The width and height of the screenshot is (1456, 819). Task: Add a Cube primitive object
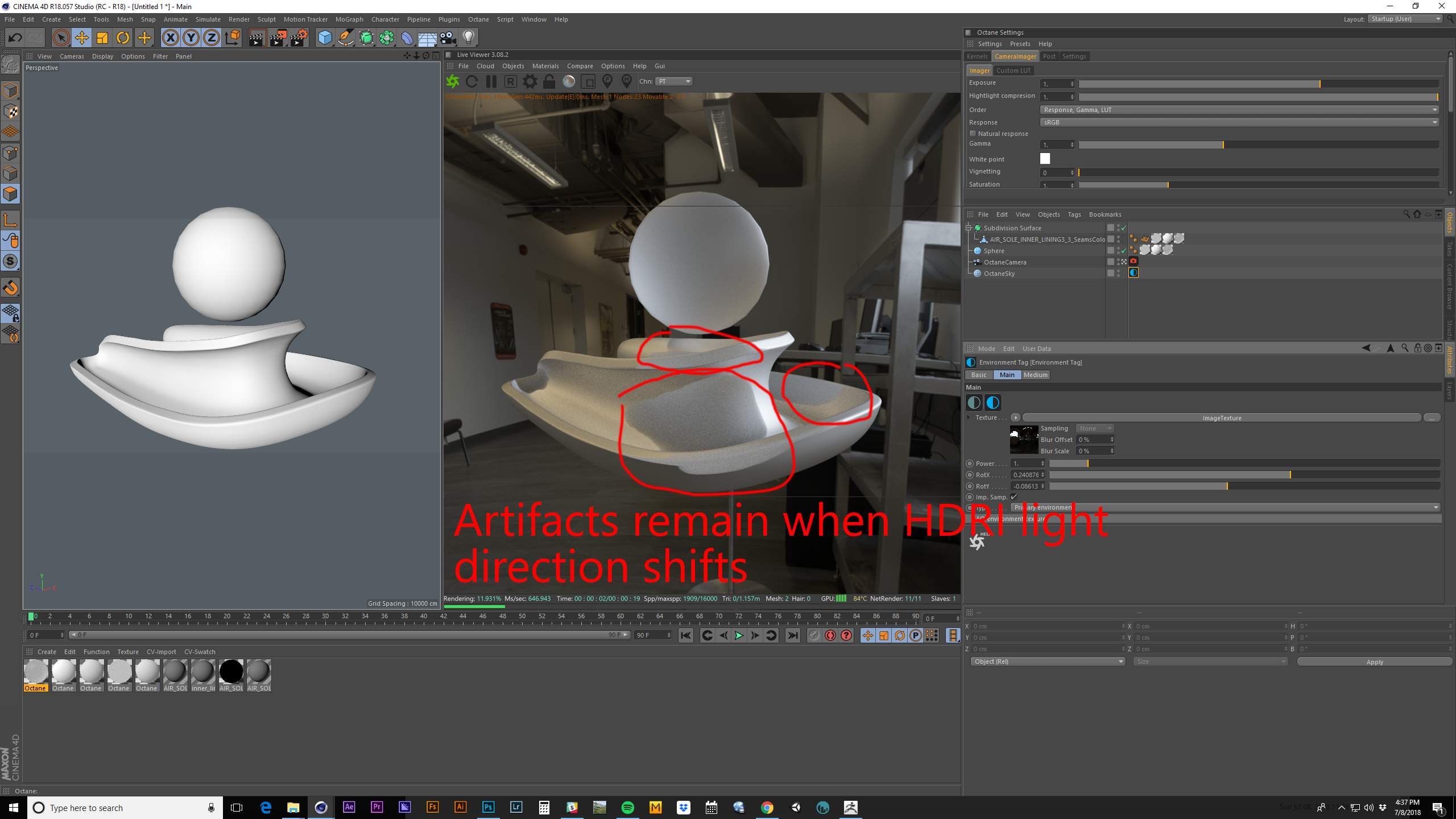click(x=325, y=38)
